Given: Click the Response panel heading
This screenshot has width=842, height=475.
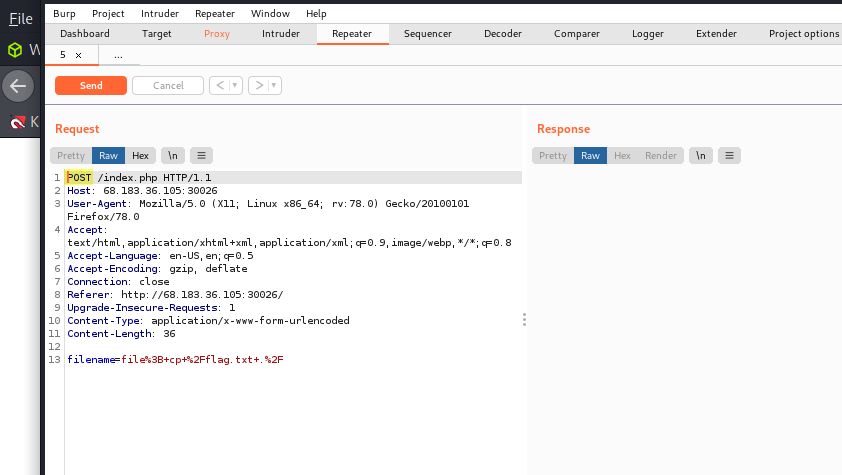Looking at the screenshot, I should [x=563, y=129].
